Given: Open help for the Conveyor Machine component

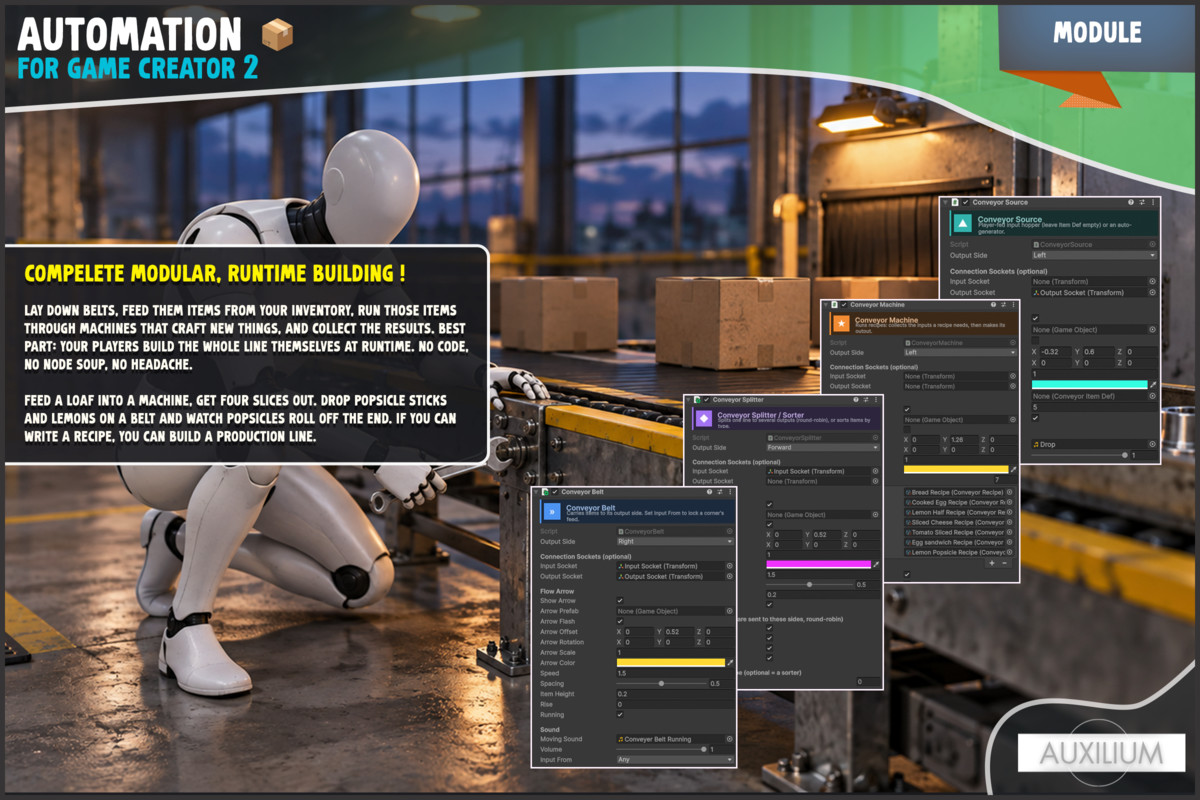Looking at the screenshot, I should [993, 305].
